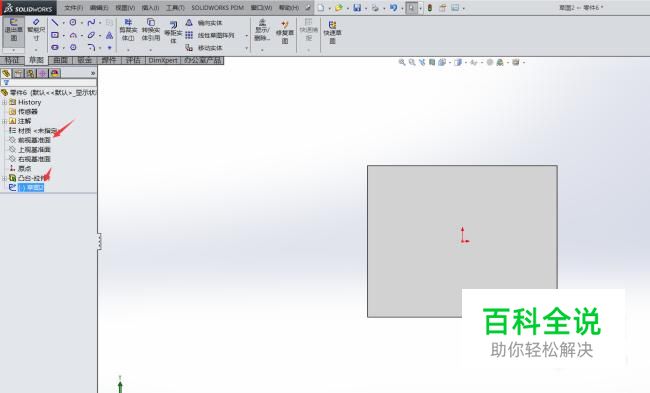Click Mirror Entities (镜向实体)
This screenshot has height=393, width=650.
(204, 23)
